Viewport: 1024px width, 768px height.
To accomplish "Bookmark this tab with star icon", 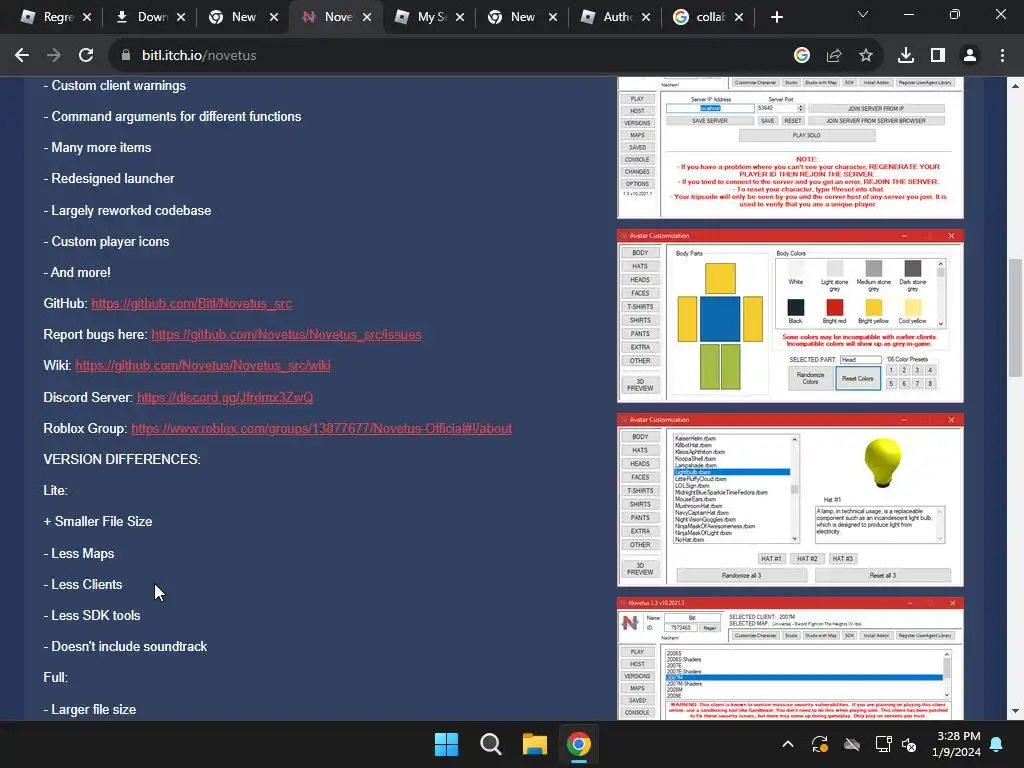I will [866, 56].
